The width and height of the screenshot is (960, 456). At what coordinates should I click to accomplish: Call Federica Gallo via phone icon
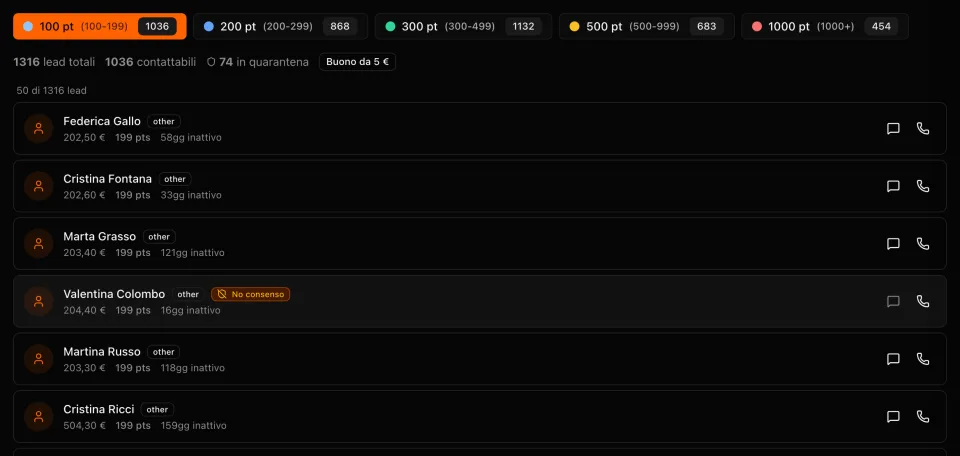pos(923,129)
